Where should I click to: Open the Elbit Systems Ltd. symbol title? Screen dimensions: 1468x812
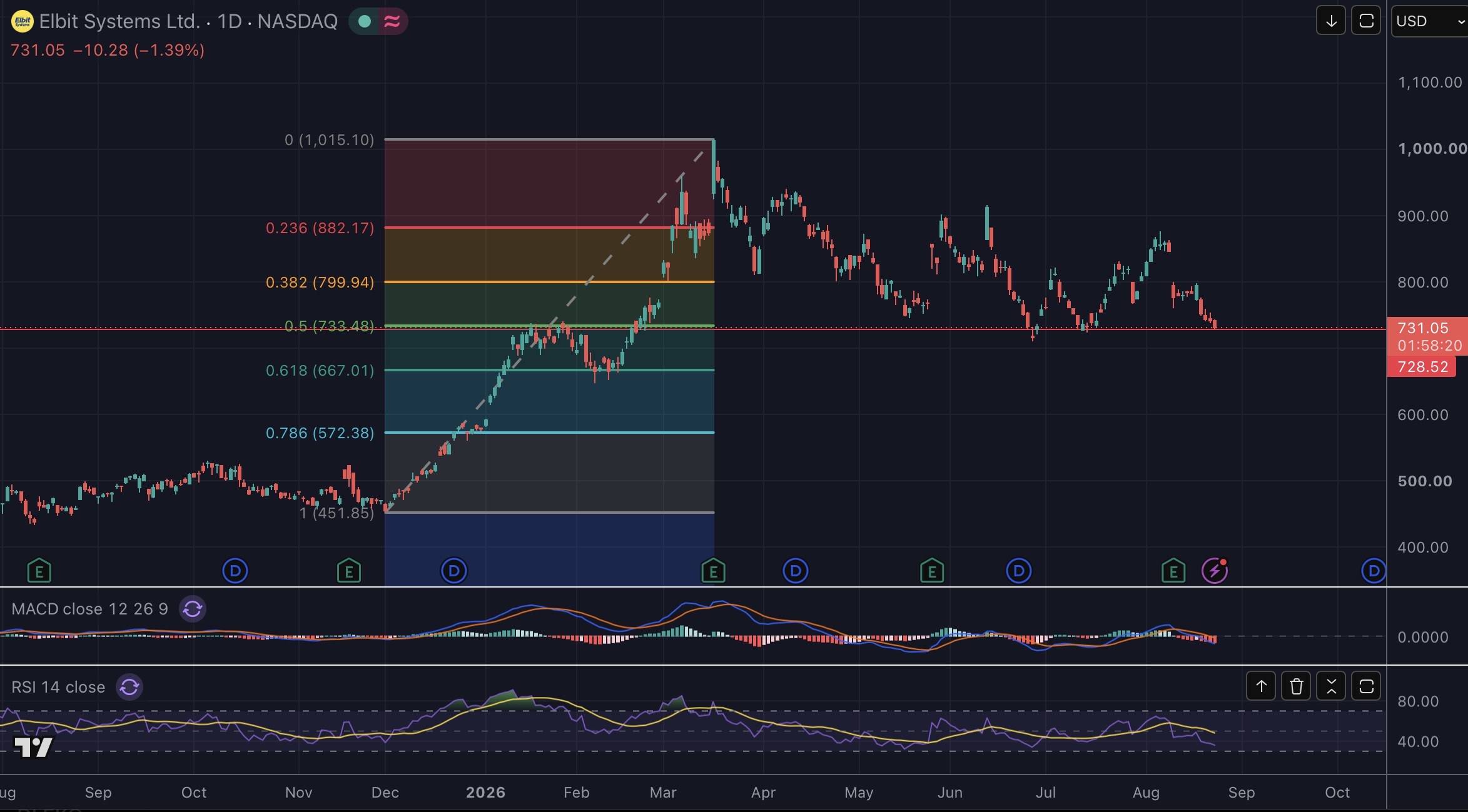[188, 22]
